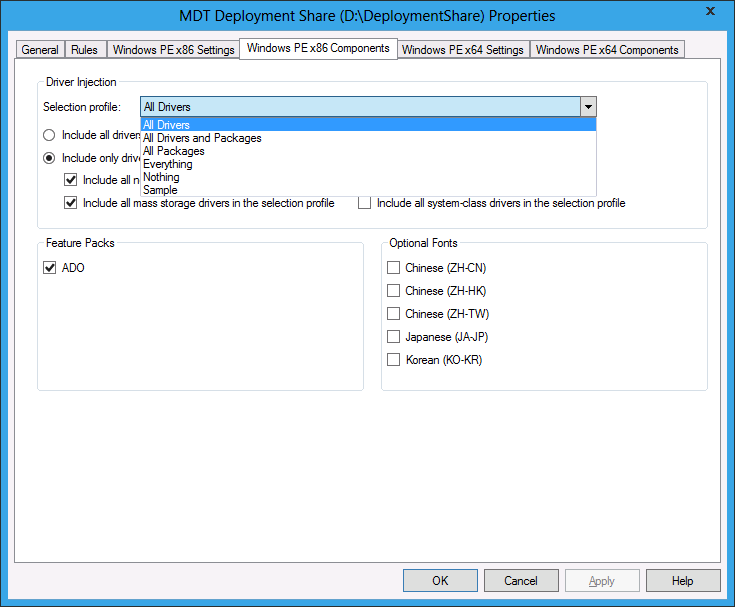Uncheck Include all mass storage drivers
Viewport: 735px width, 607px height.
(71, 203)
